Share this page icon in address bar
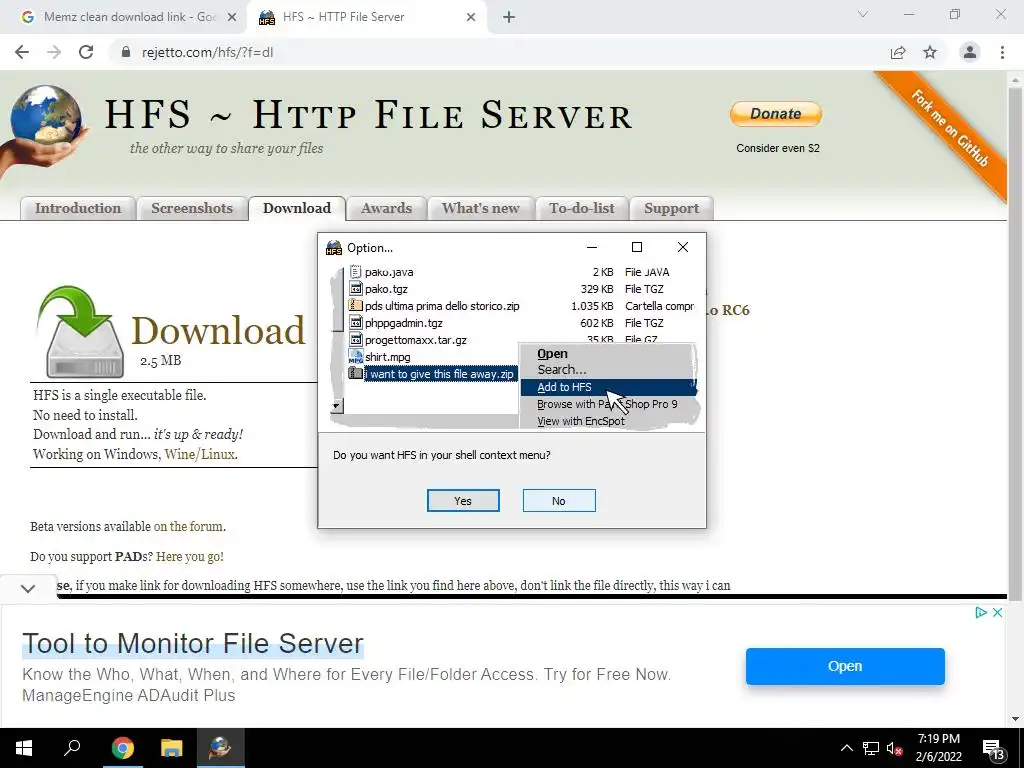The image size is (1024, 768). [898, 52]
